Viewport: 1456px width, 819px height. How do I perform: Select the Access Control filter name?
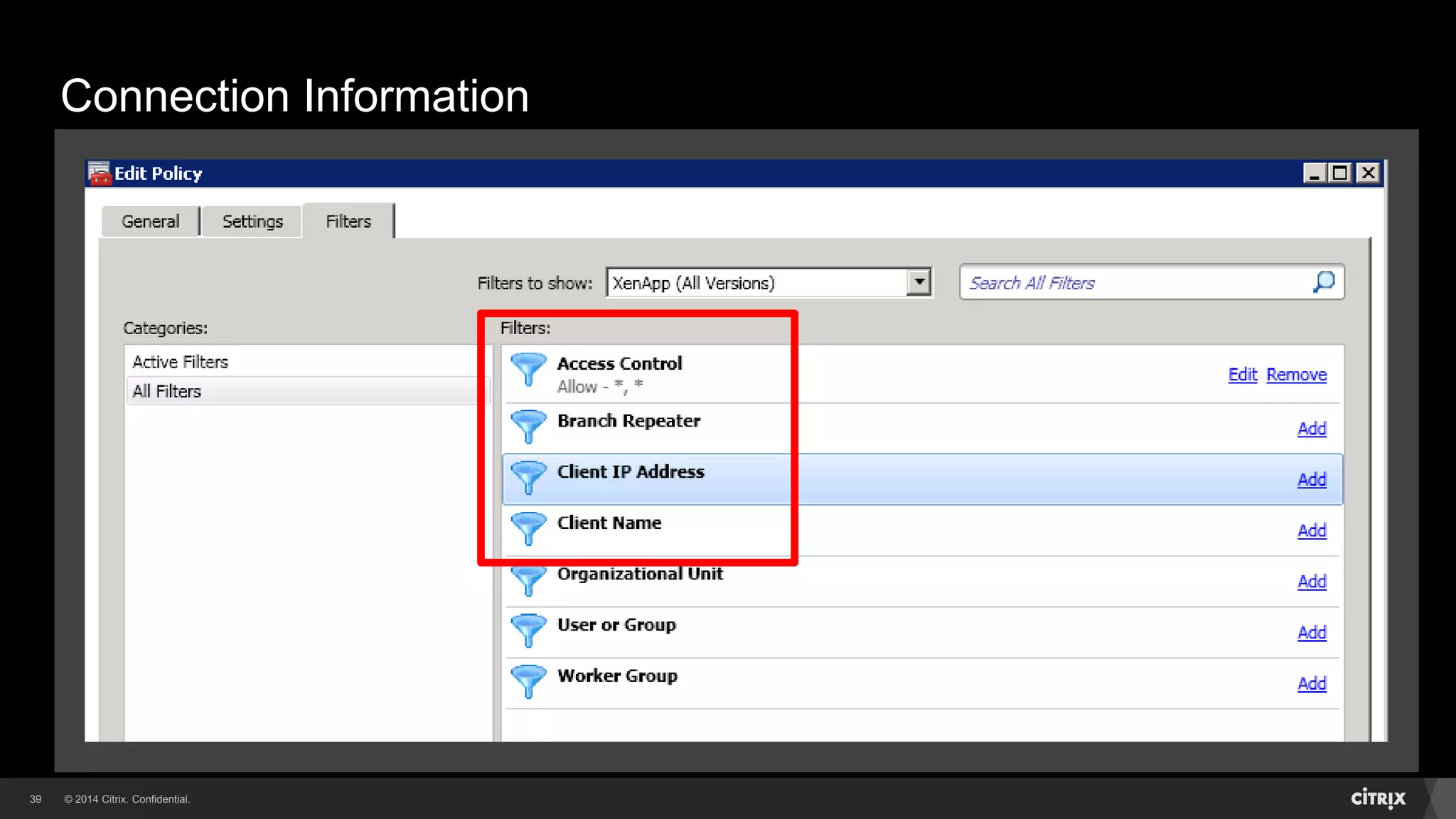619,363
